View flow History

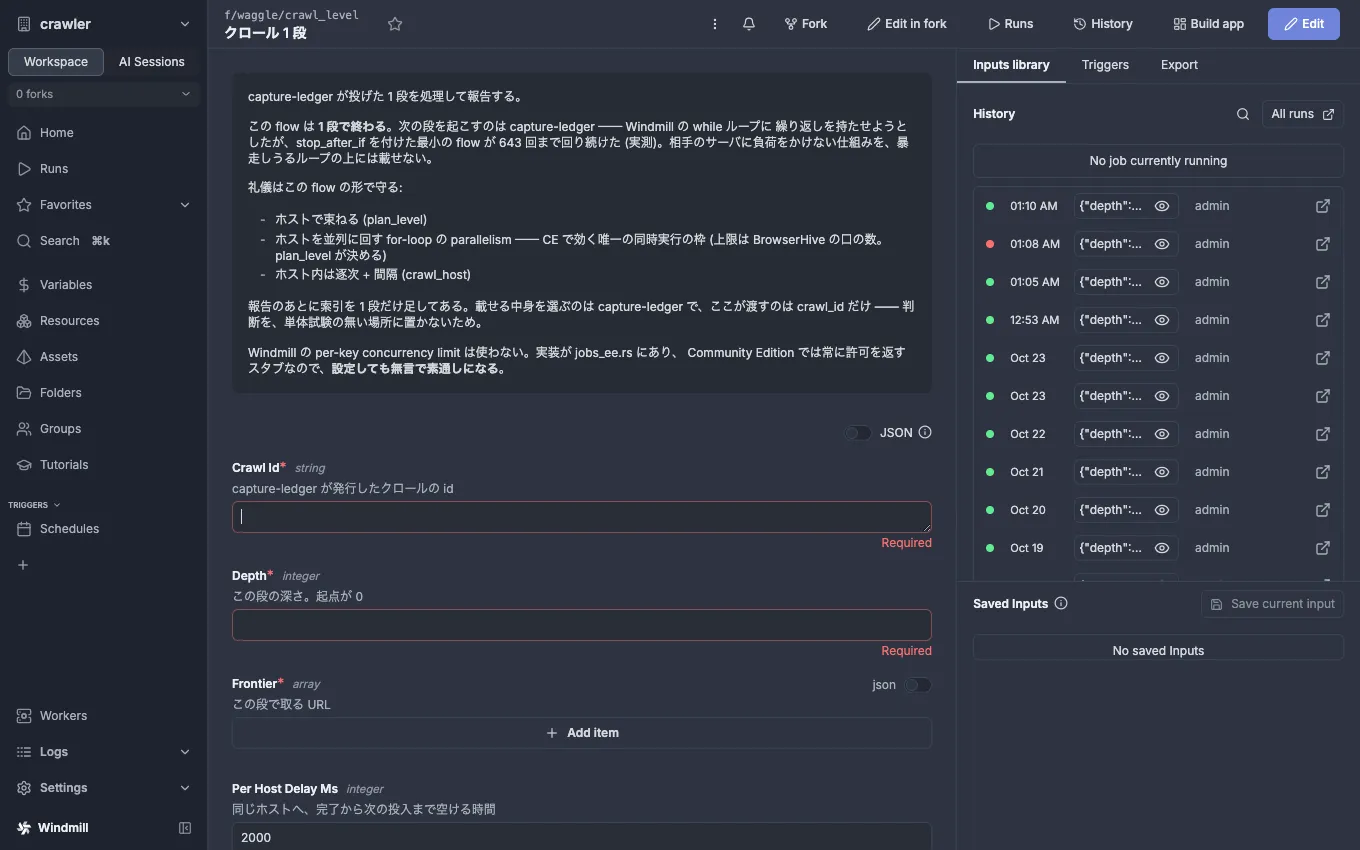pyautogui.click(x=1103, y=24)
